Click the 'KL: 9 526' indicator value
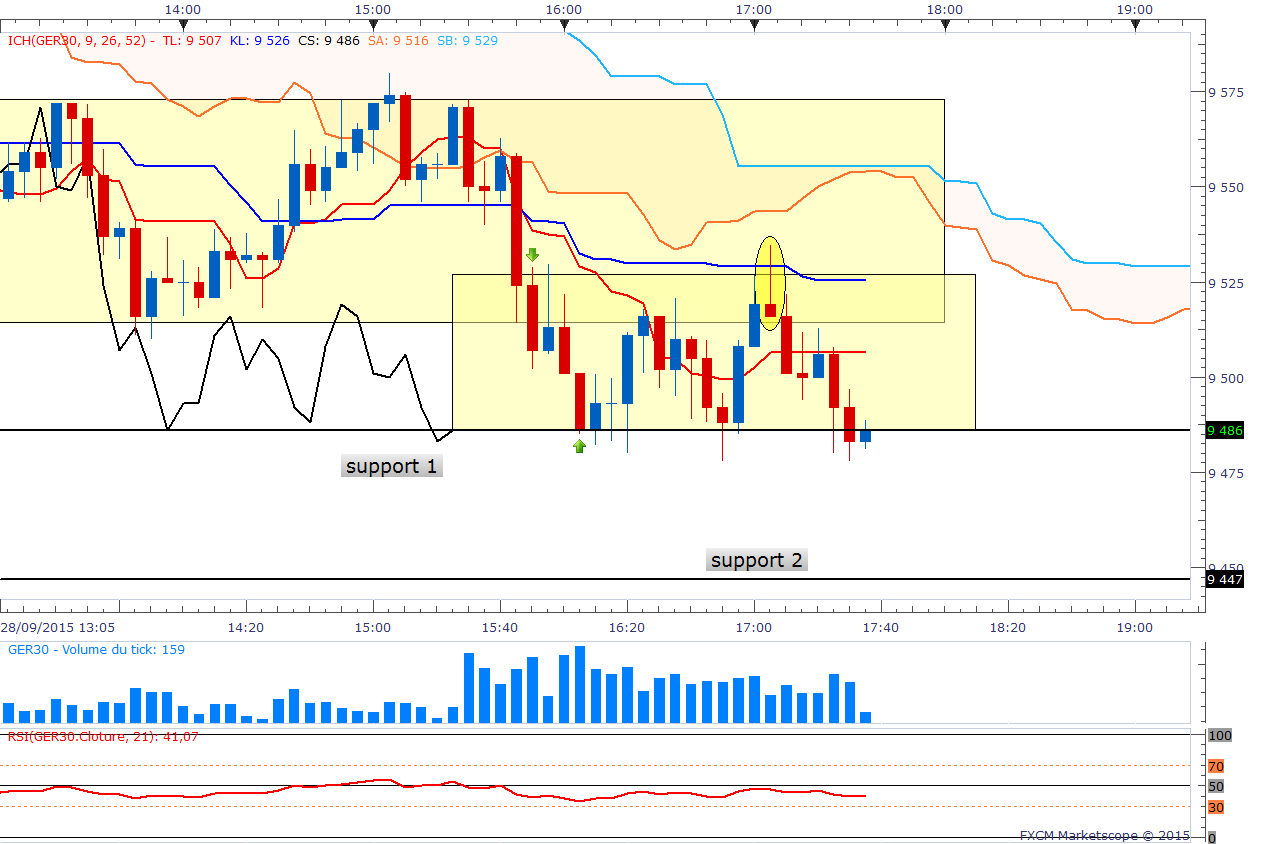Viewport: 1263px width, 844px height. [262, 41]
